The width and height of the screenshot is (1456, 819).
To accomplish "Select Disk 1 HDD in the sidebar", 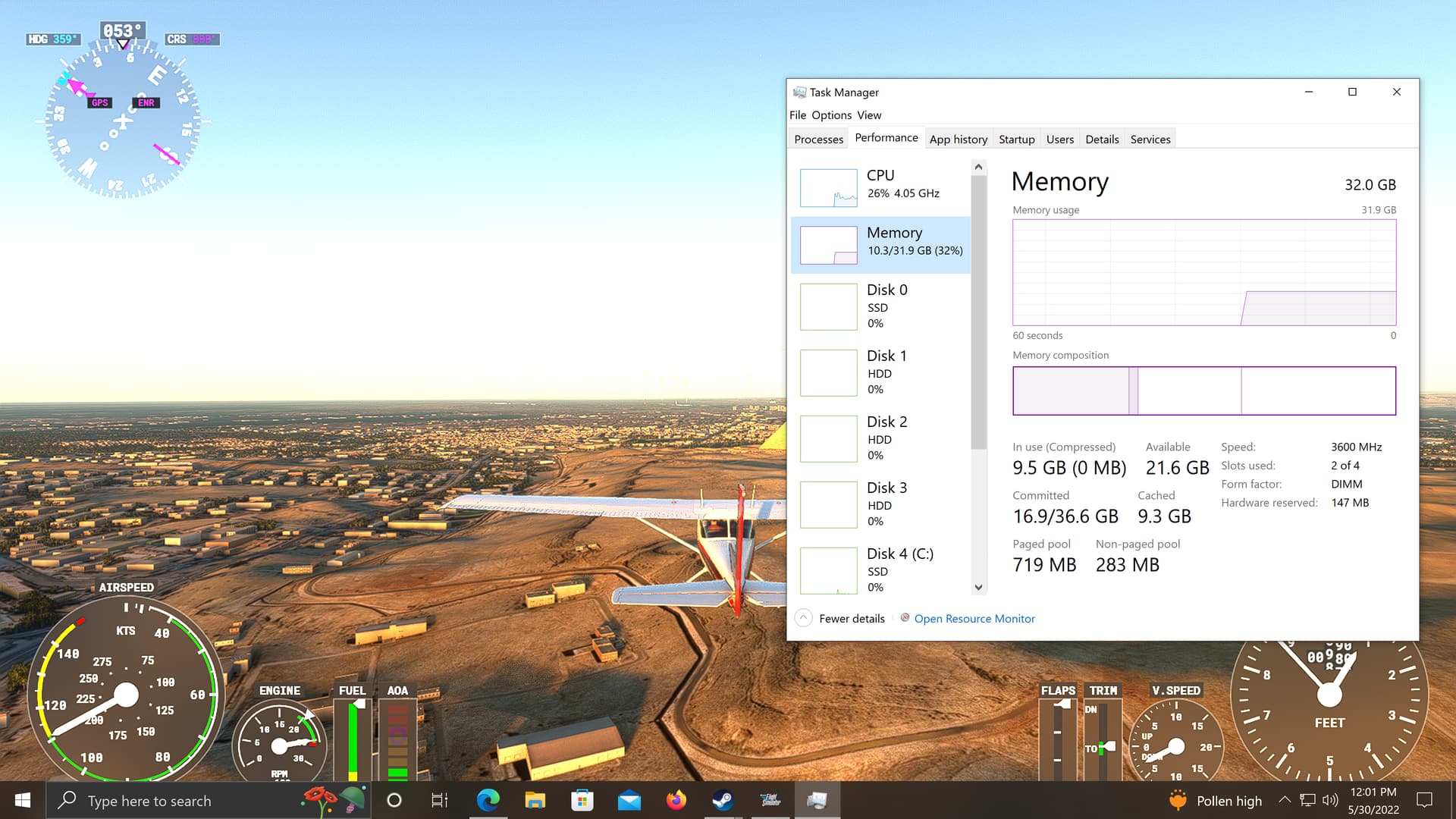I will 880,372.
